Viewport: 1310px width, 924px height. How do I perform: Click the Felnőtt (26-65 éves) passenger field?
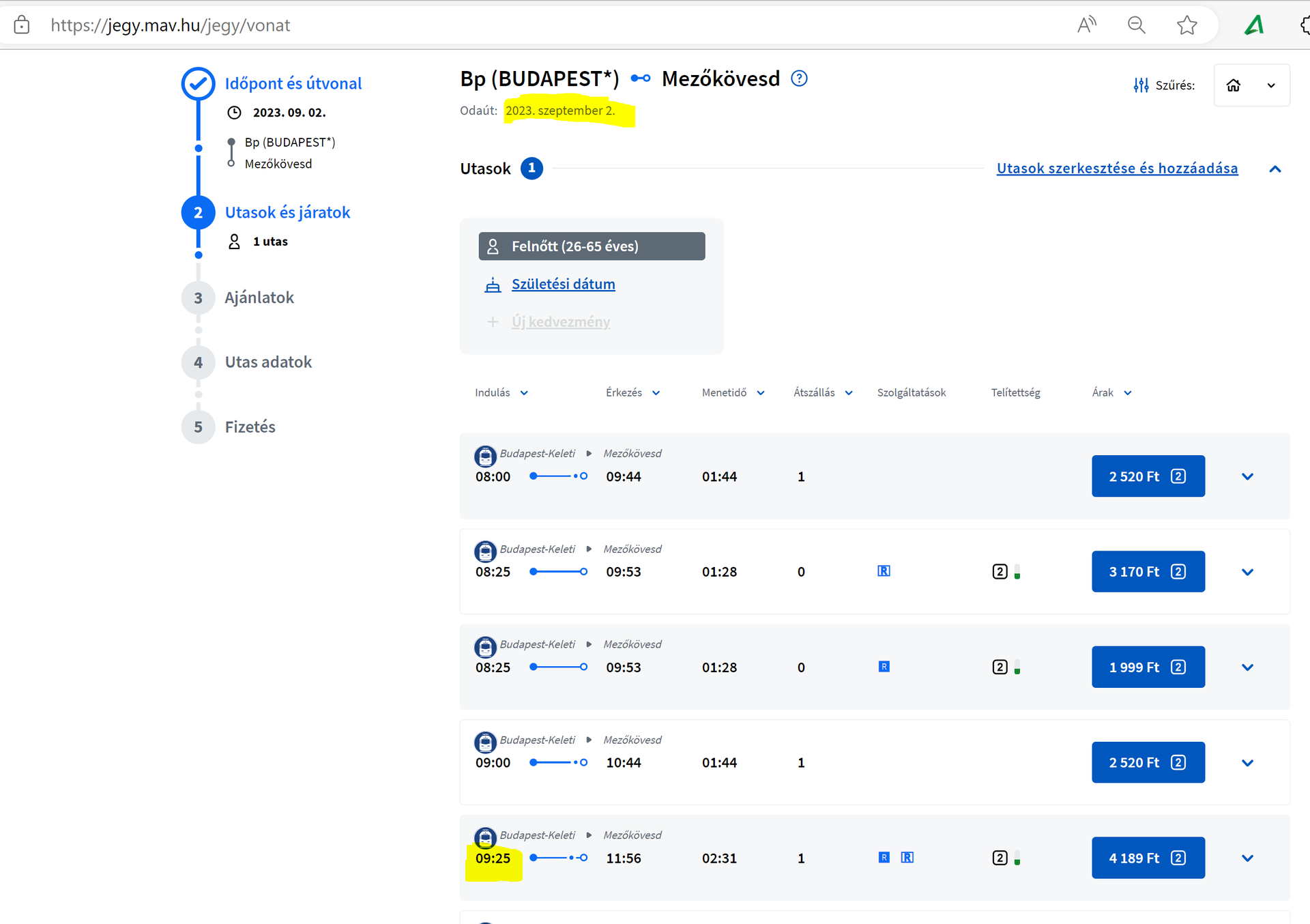pos(592,246)
